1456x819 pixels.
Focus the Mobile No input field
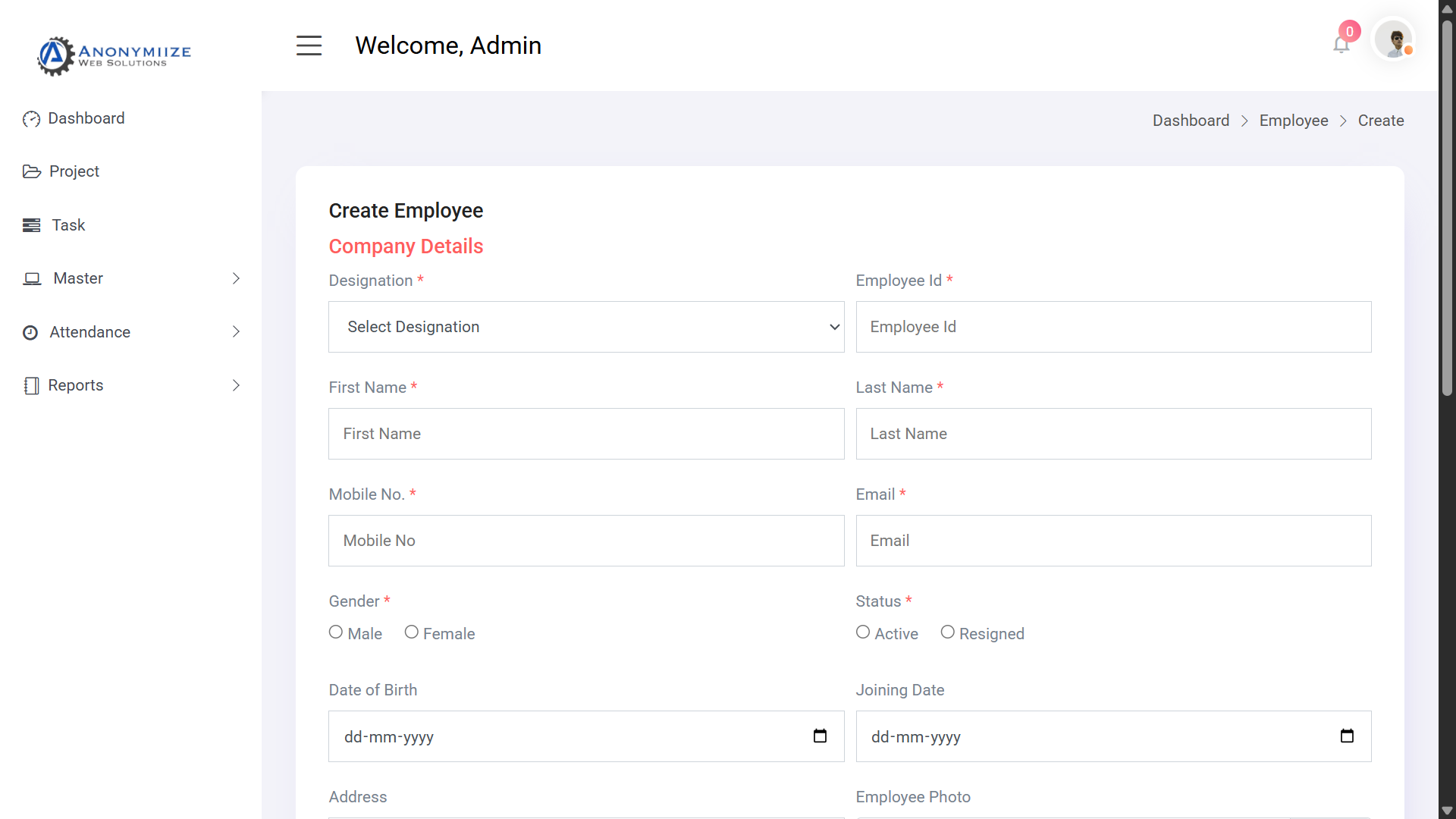point(586,541)
